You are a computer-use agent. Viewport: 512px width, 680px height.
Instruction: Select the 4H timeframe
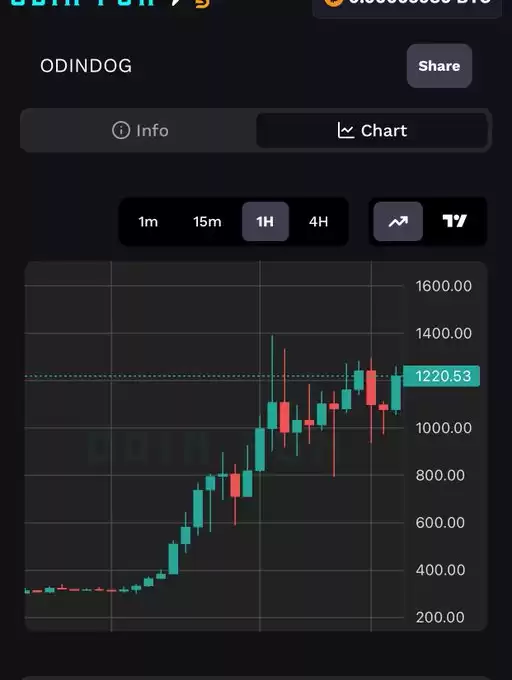(x=318, y=222)
